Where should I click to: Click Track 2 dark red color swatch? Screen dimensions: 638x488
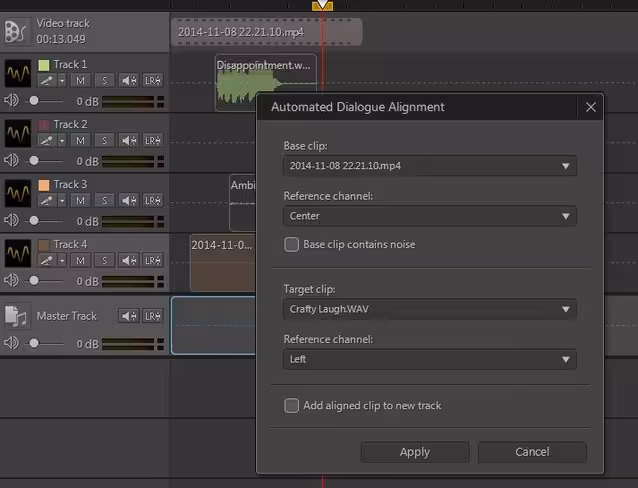[44, 125]
